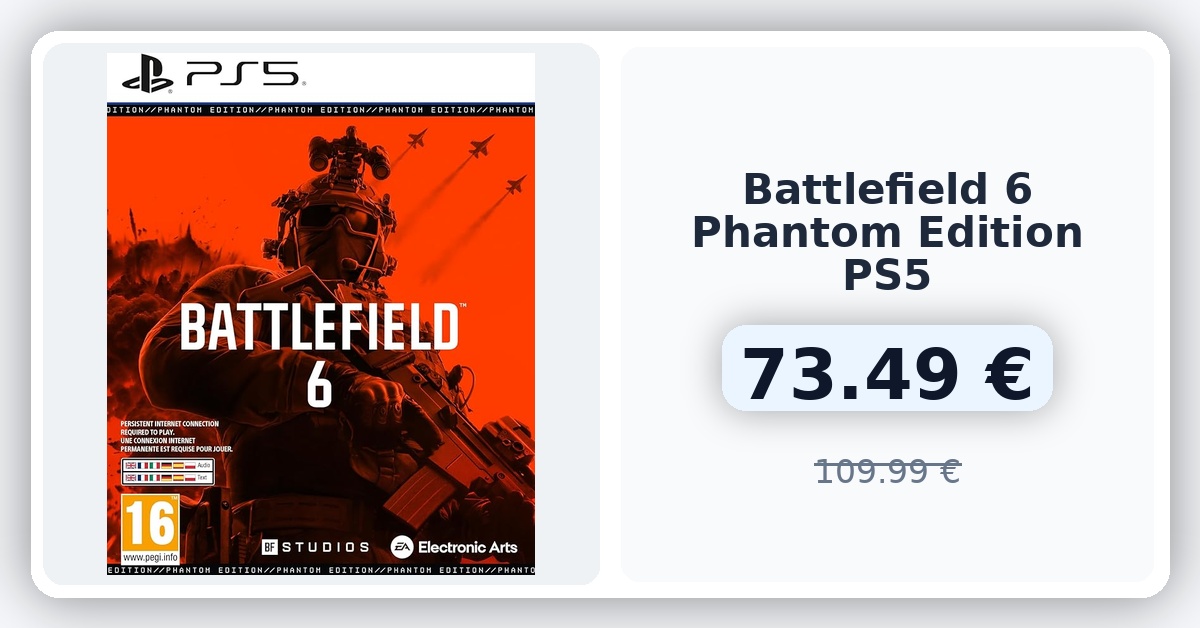
Task: Open the www.pegi.info link on cover
Action: 149,556
